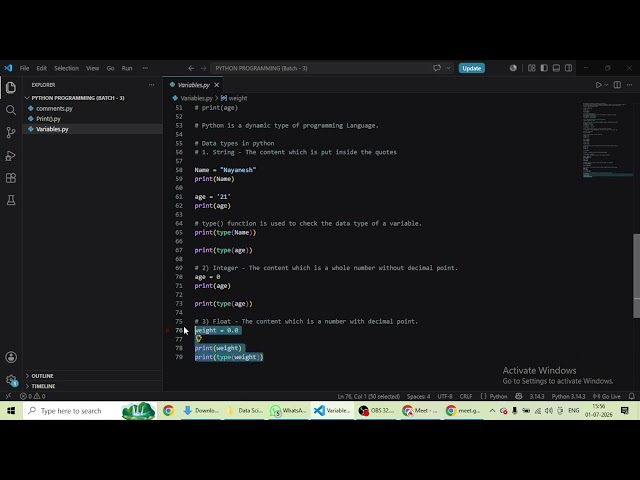
Task: Click the Spaces: 4 indentation setting
Action: [418, 396]
